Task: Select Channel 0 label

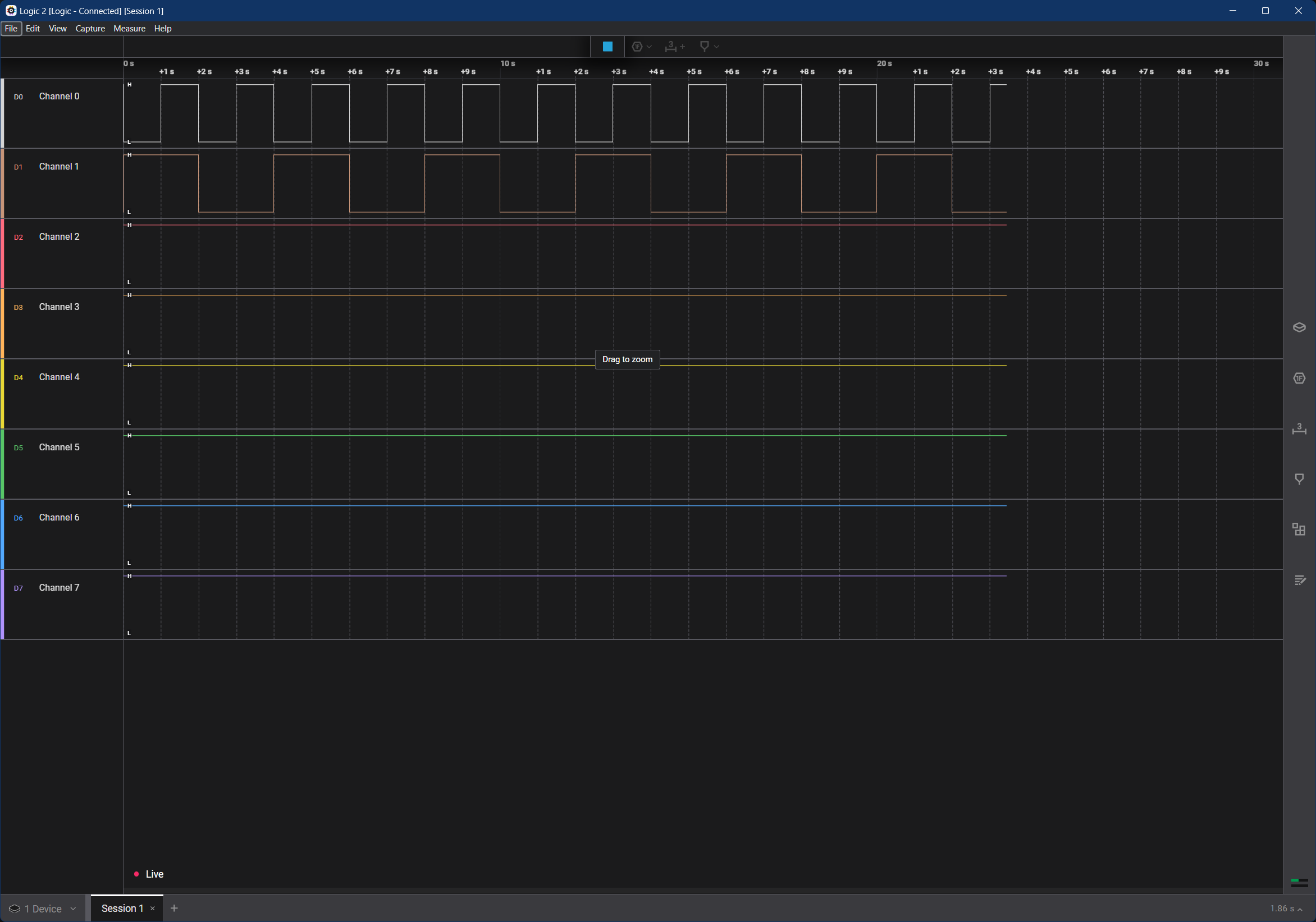Action: point(59,97)
